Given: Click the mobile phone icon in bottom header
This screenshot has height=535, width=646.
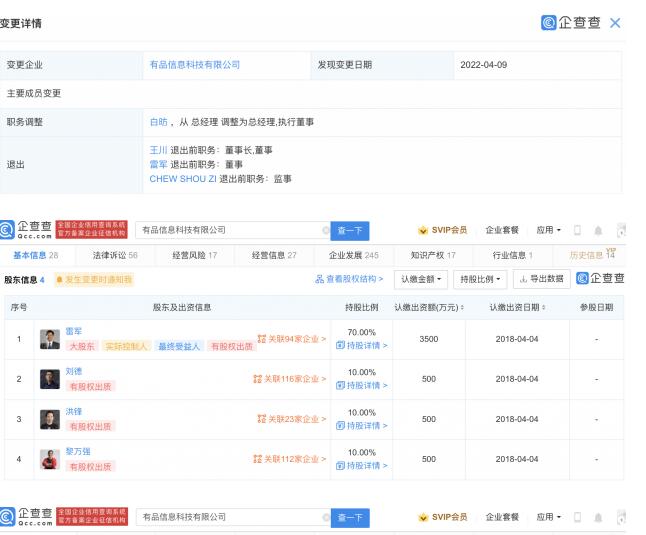Looking at the screenshot, I should pos(577,517).
